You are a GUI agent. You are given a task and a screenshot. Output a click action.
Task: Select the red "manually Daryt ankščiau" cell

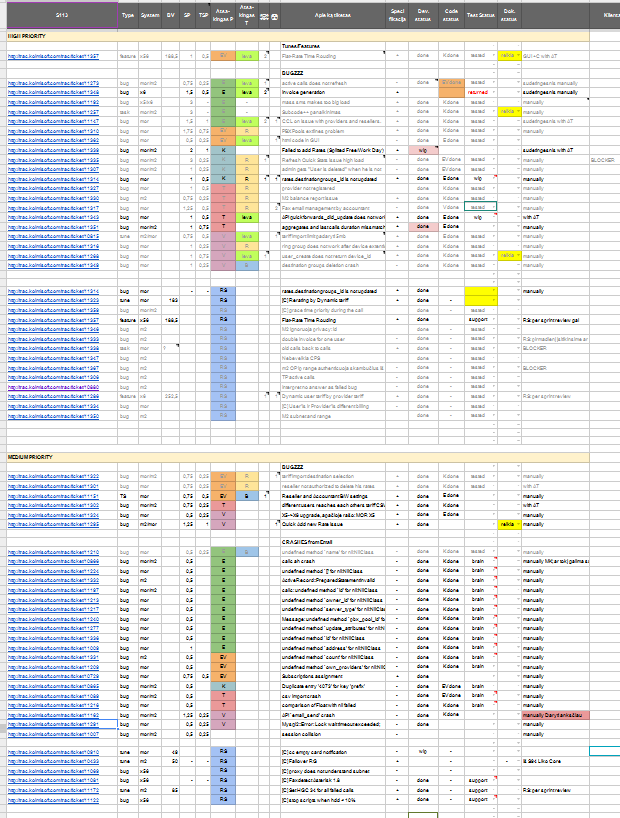(555, 715)
